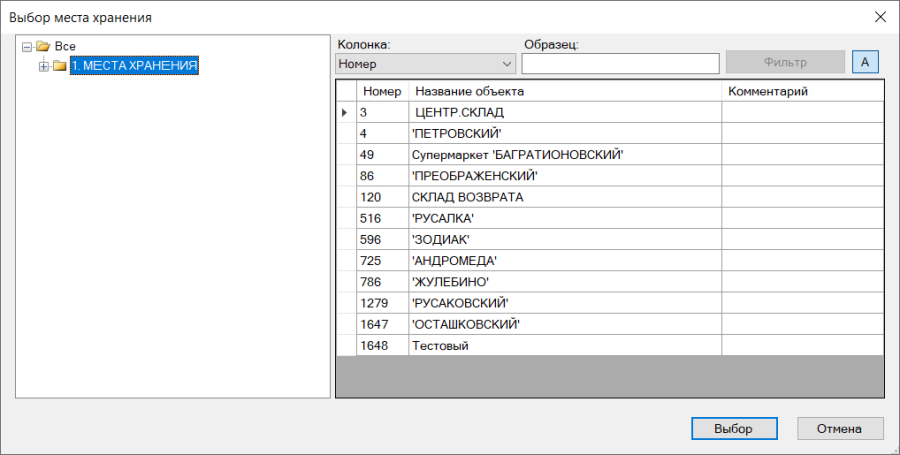The height and width of the screenshot is (455, 900).
Task: Close the Выбор места хранения dialog
Action: pyautogui.click(x=880, y=17)
